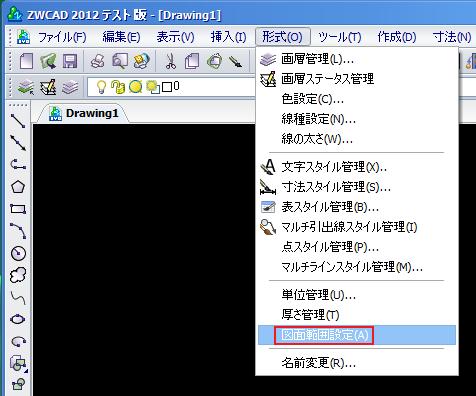Select the Line draw tool
The image size is (476, 396).
pyautogui.click(x=18, y=121)
